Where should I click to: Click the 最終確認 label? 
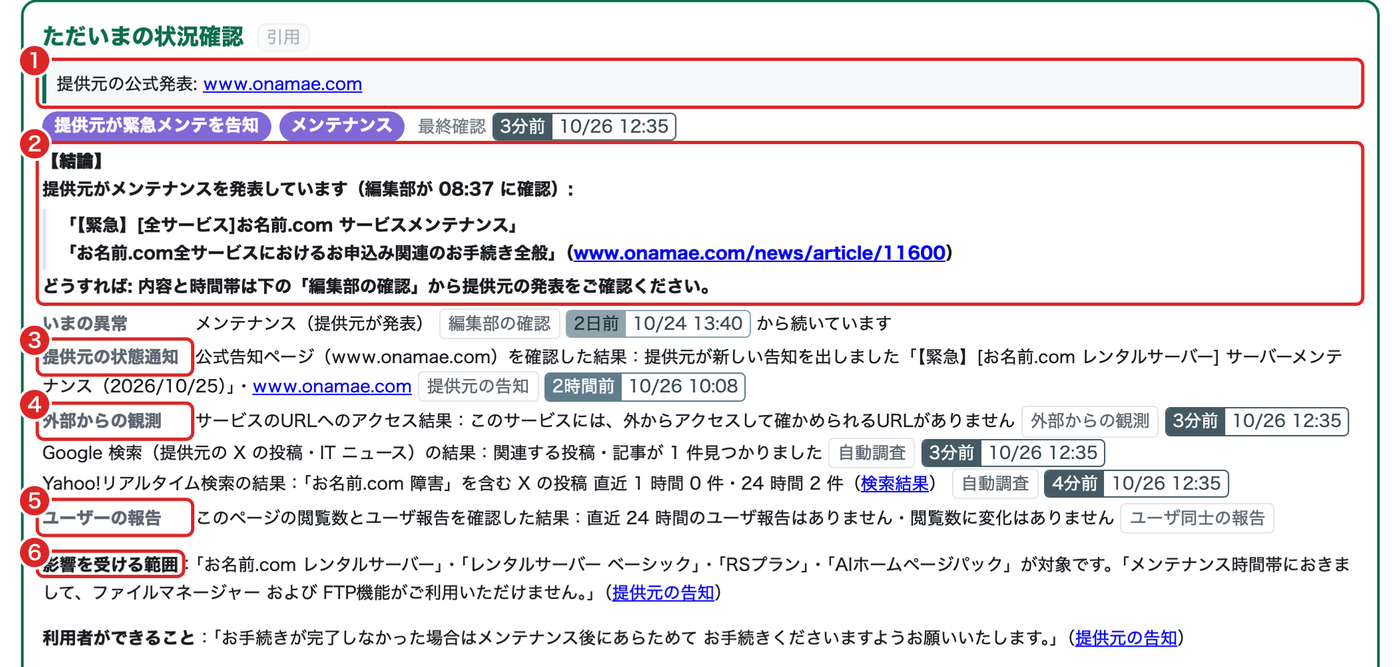(452, 127)
